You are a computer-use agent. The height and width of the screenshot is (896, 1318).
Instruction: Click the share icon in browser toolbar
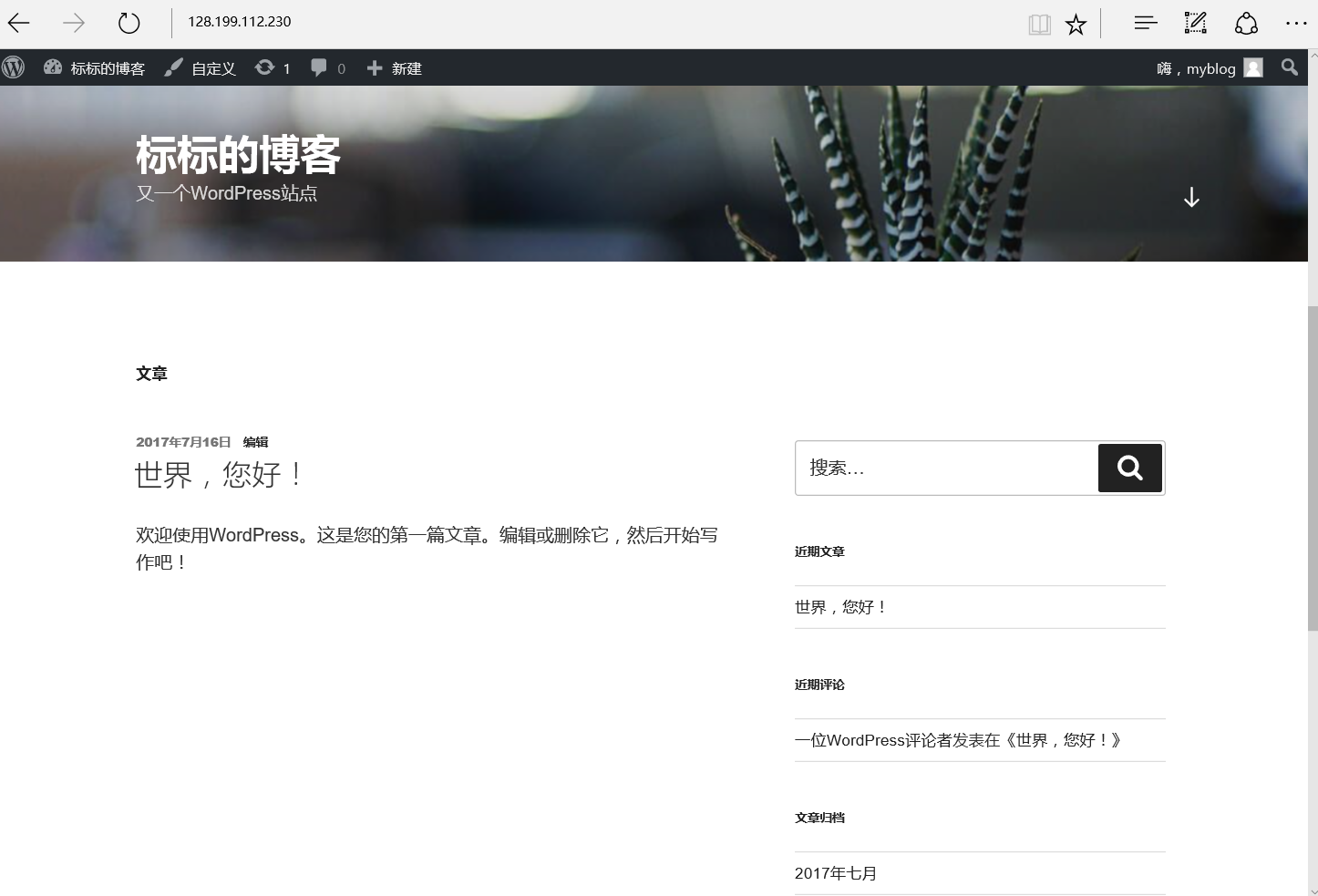[x=1246, y=23]
